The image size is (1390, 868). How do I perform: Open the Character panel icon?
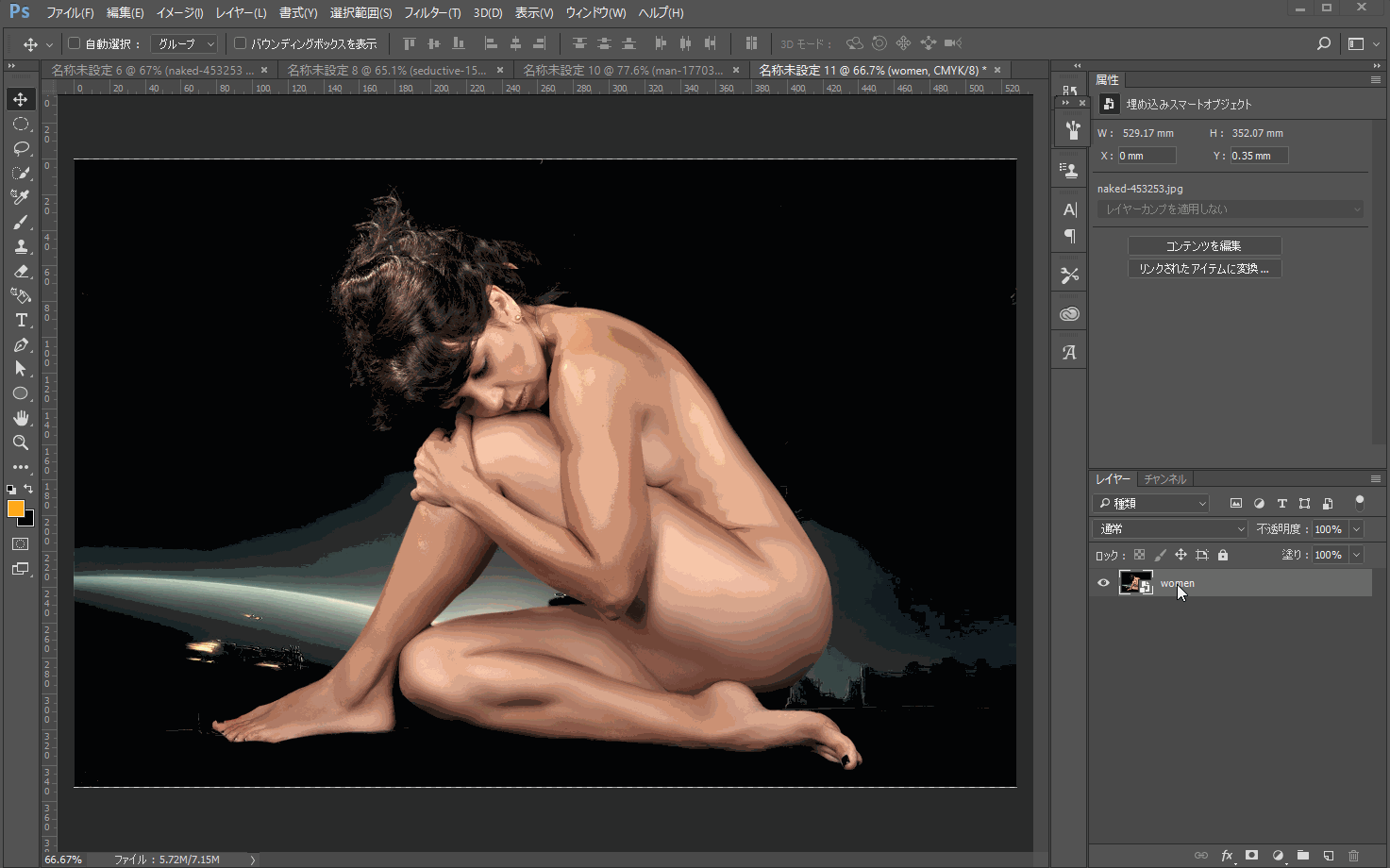coord(1069,209)
